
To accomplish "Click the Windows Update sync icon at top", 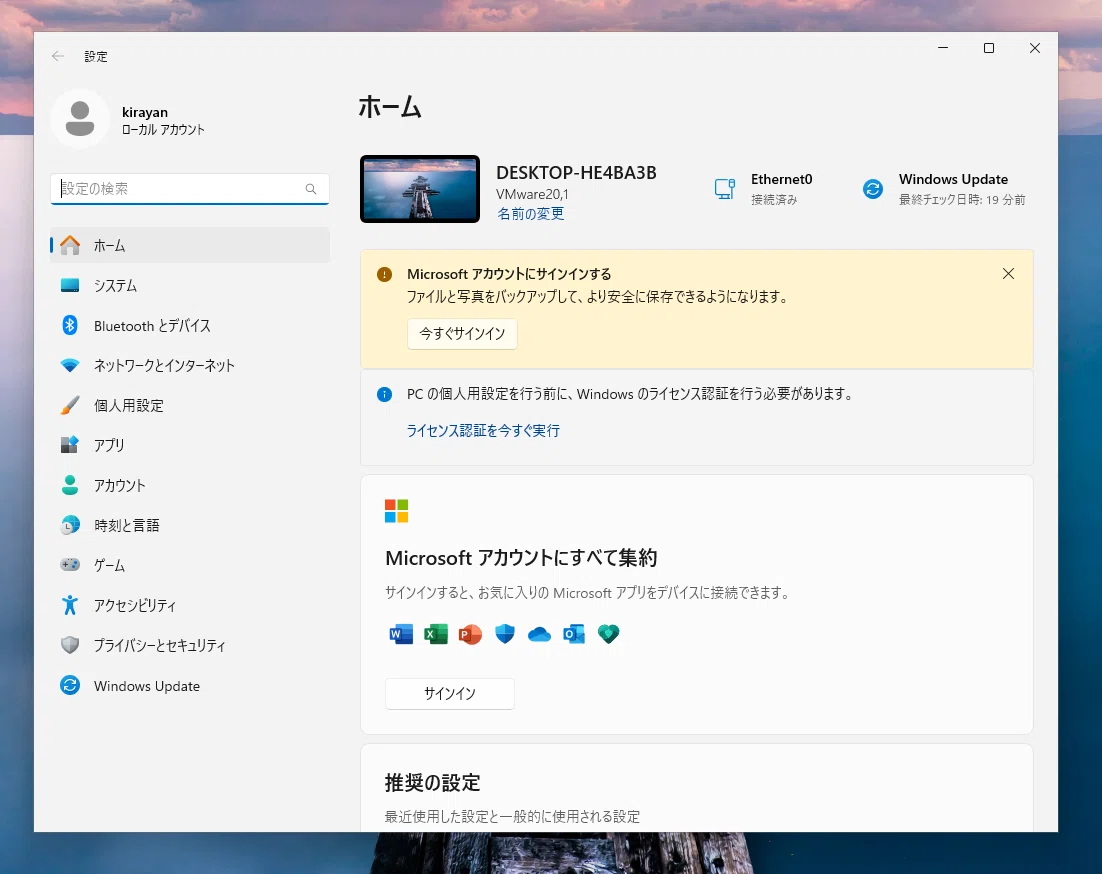I will pos(873,189).
